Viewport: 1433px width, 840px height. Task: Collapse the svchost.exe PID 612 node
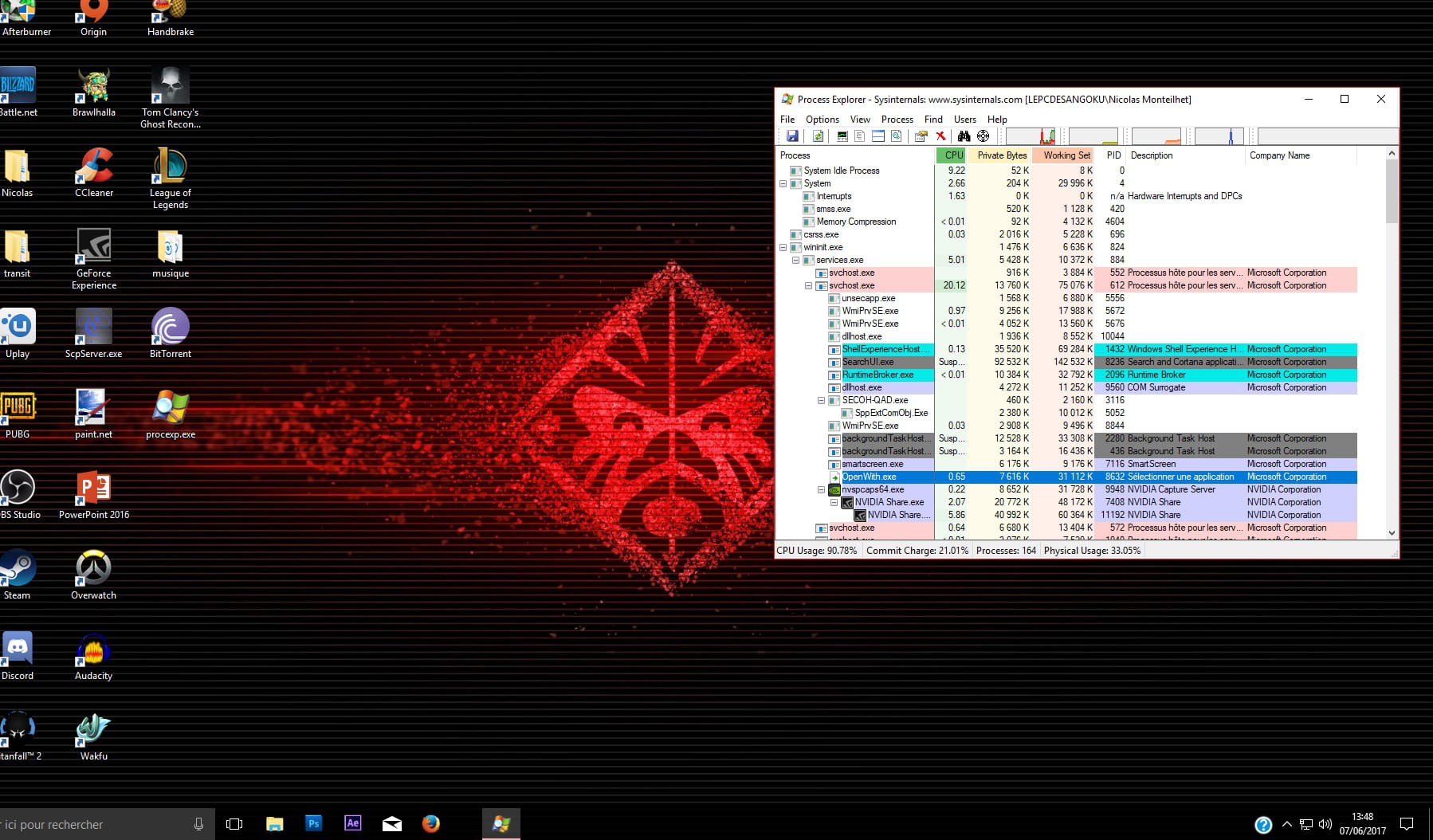[808, 285]
